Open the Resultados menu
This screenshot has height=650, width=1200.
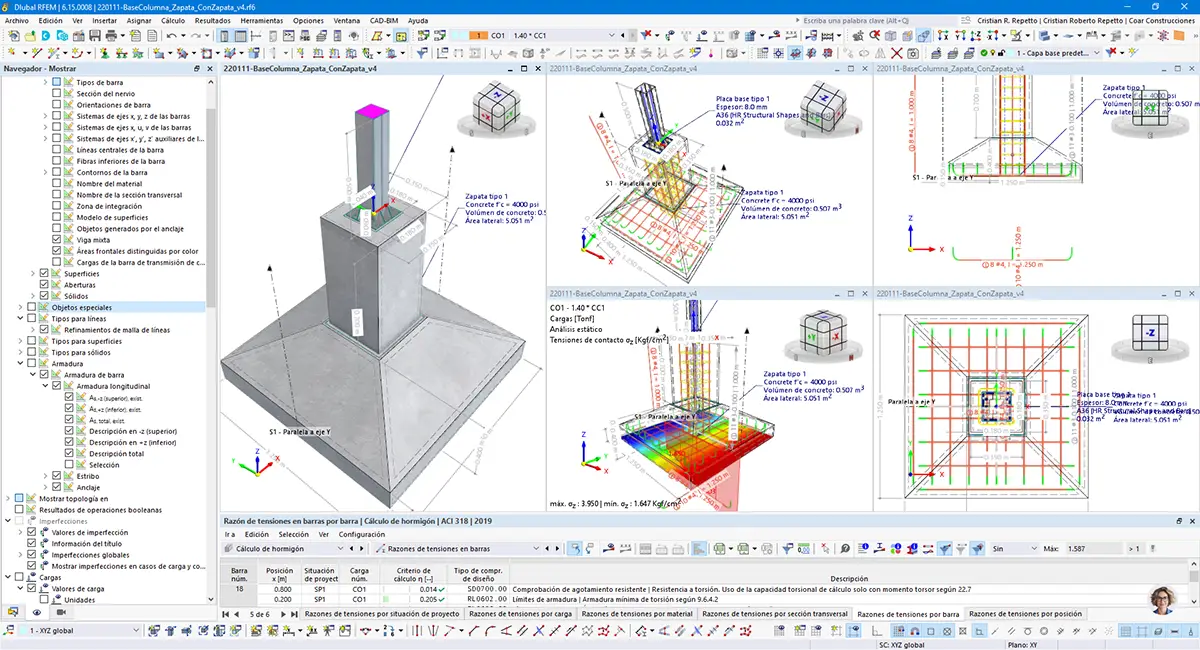pyautogui.click(x=212, y=20)
